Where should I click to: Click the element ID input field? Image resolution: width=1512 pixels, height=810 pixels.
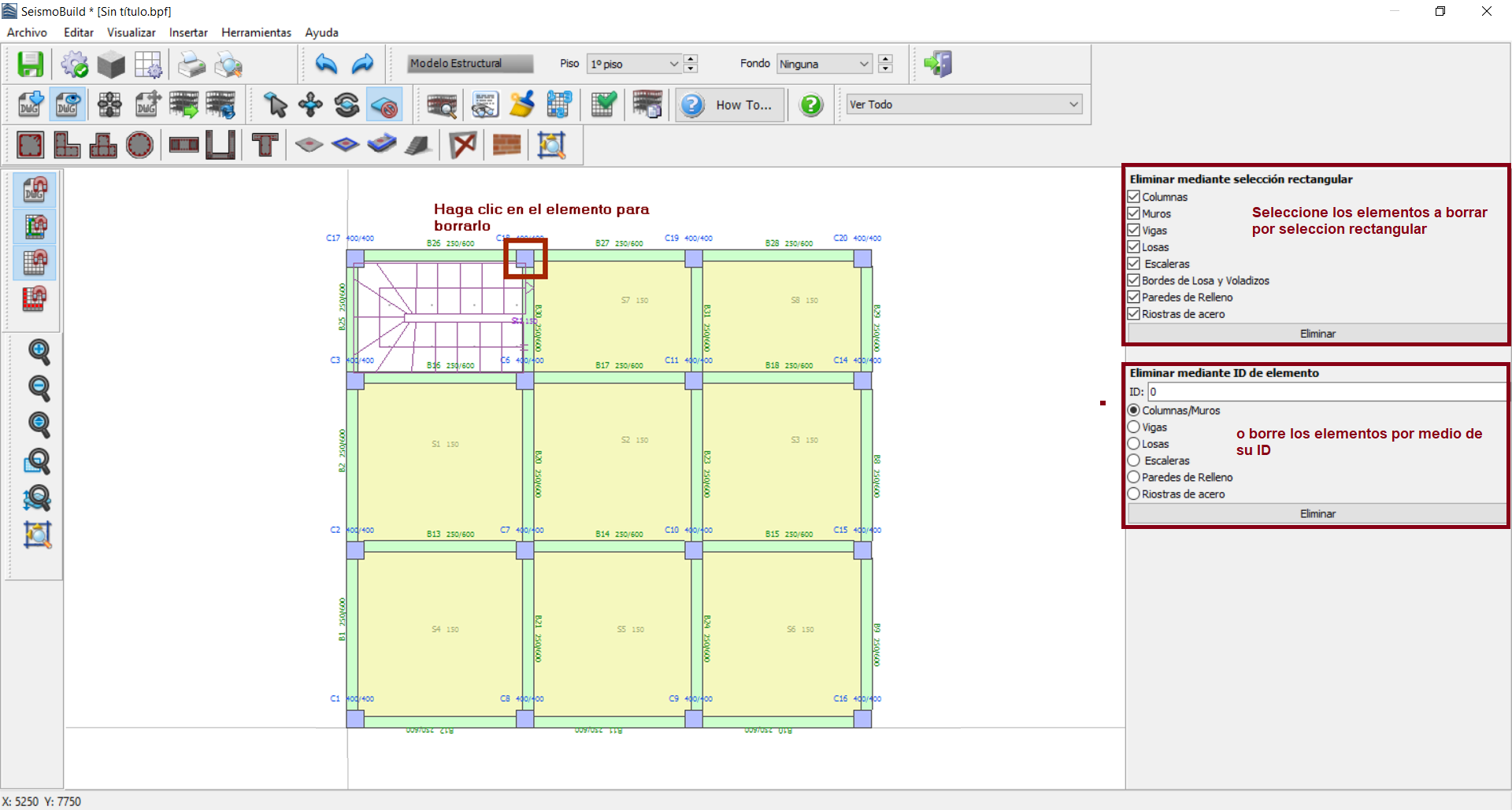(x=1326, y=392)
